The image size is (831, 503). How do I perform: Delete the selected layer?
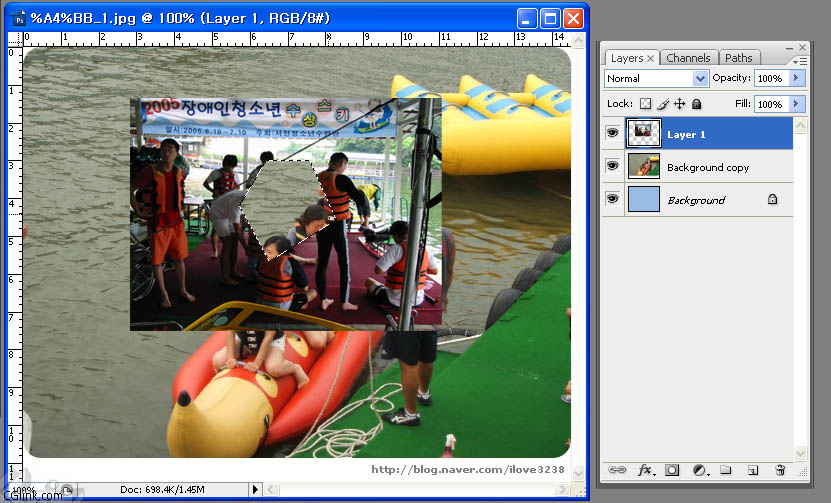tap(780, 470)
